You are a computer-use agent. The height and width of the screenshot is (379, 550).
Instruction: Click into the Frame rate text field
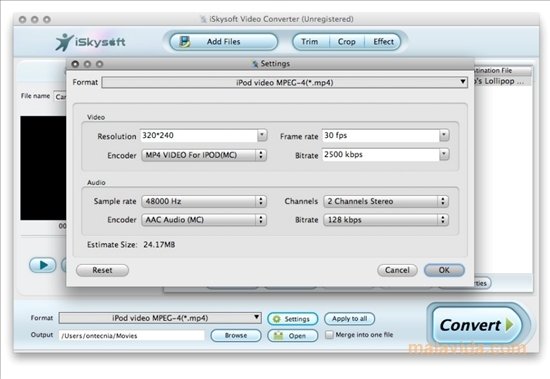point(381,135)
